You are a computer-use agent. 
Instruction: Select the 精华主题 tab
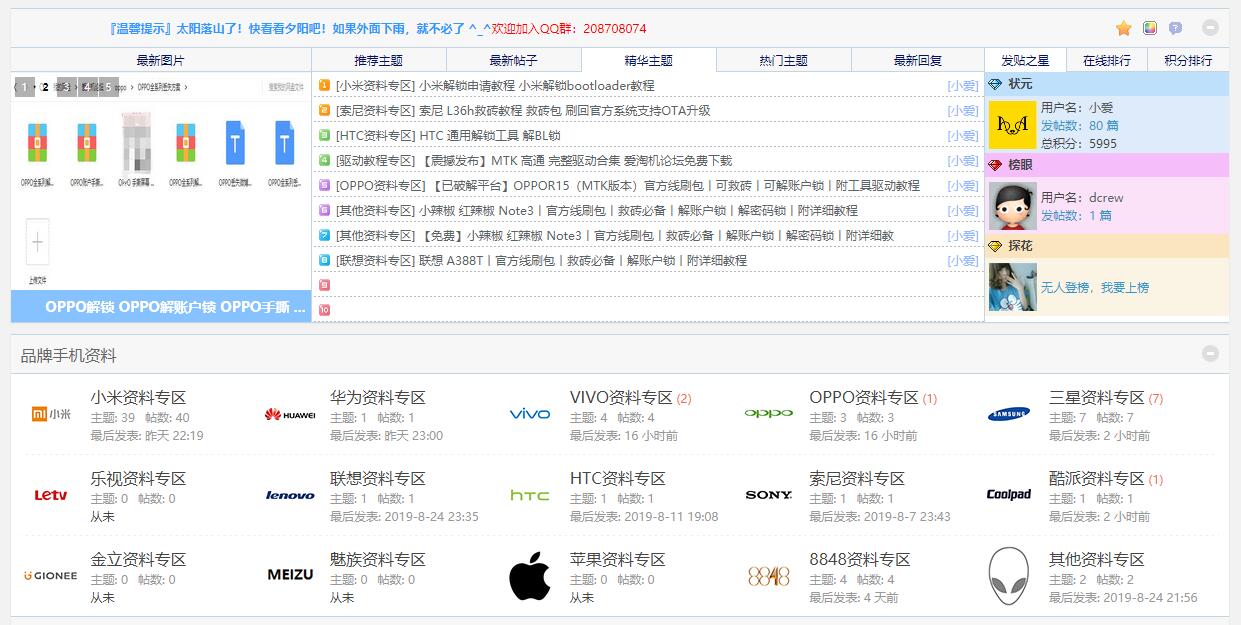[x=648, y=60]
